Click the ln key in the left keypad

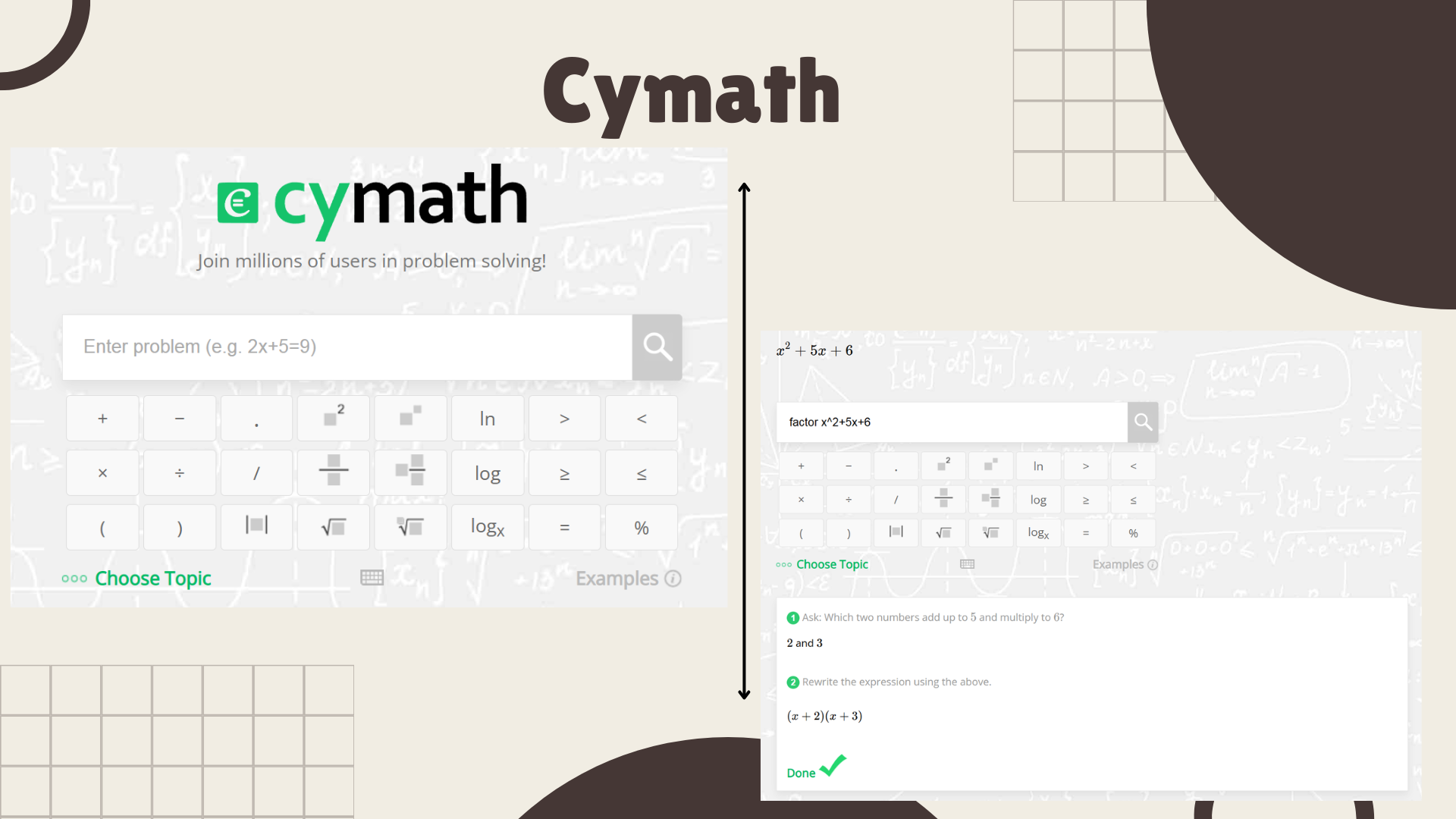click(488, 419)
